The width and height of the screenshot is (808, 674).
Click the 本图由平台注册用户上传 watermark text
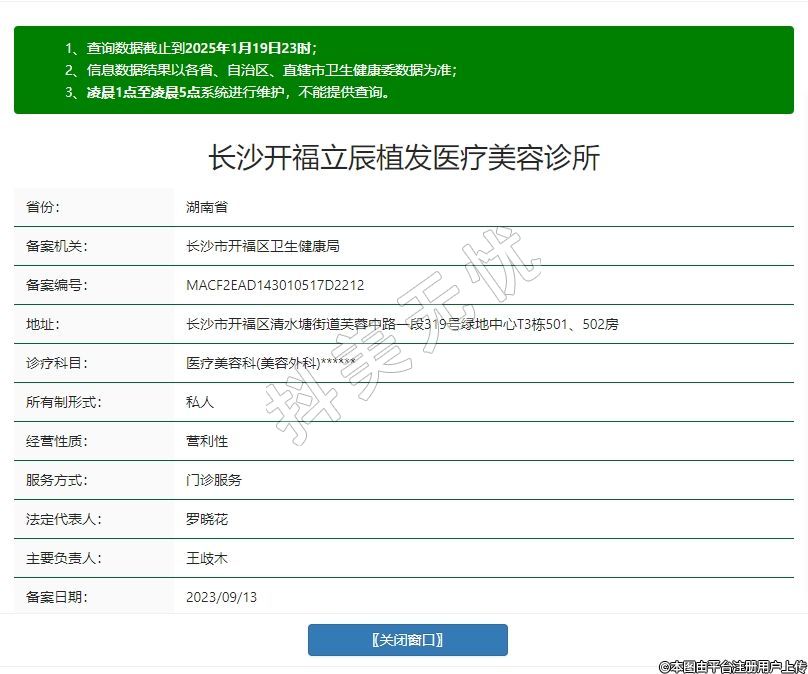click(732, 665)
